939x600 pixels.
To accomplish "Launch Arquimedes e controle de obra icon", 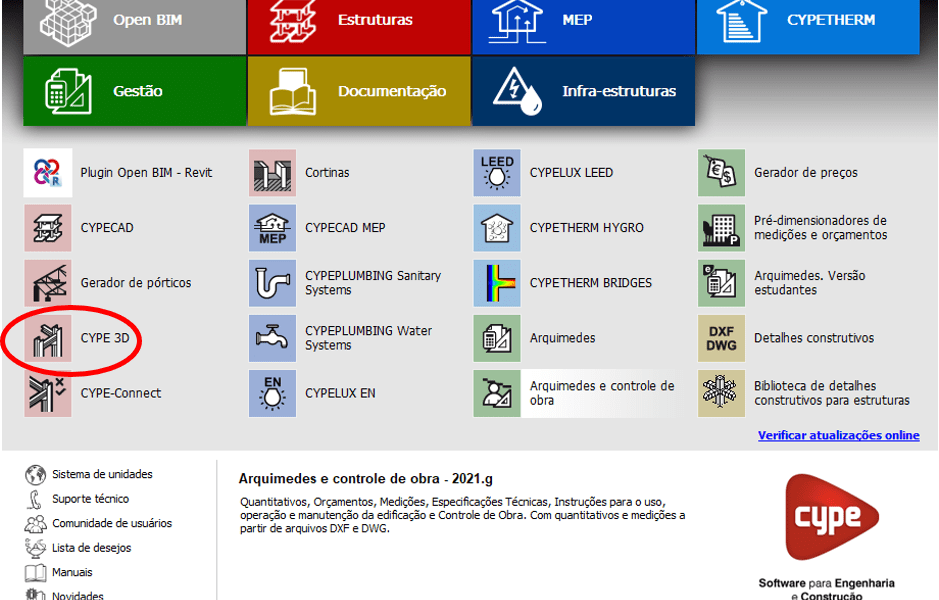I will (x=497, y=393).
